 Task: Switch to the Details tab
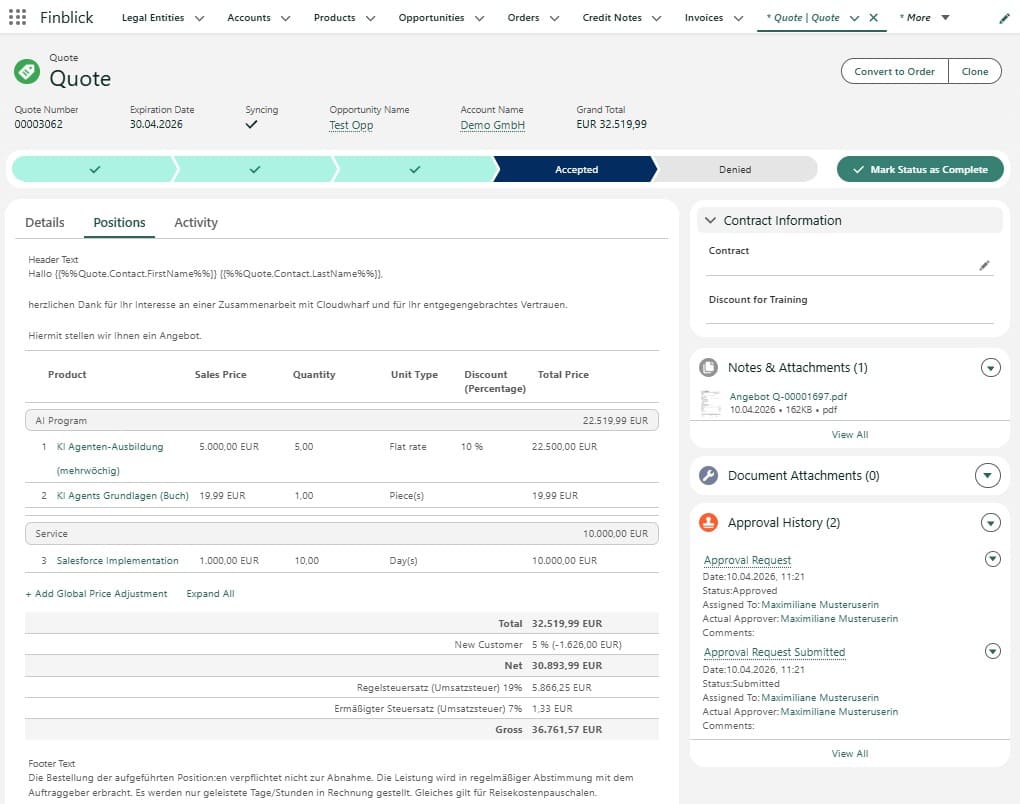[45, 222]
